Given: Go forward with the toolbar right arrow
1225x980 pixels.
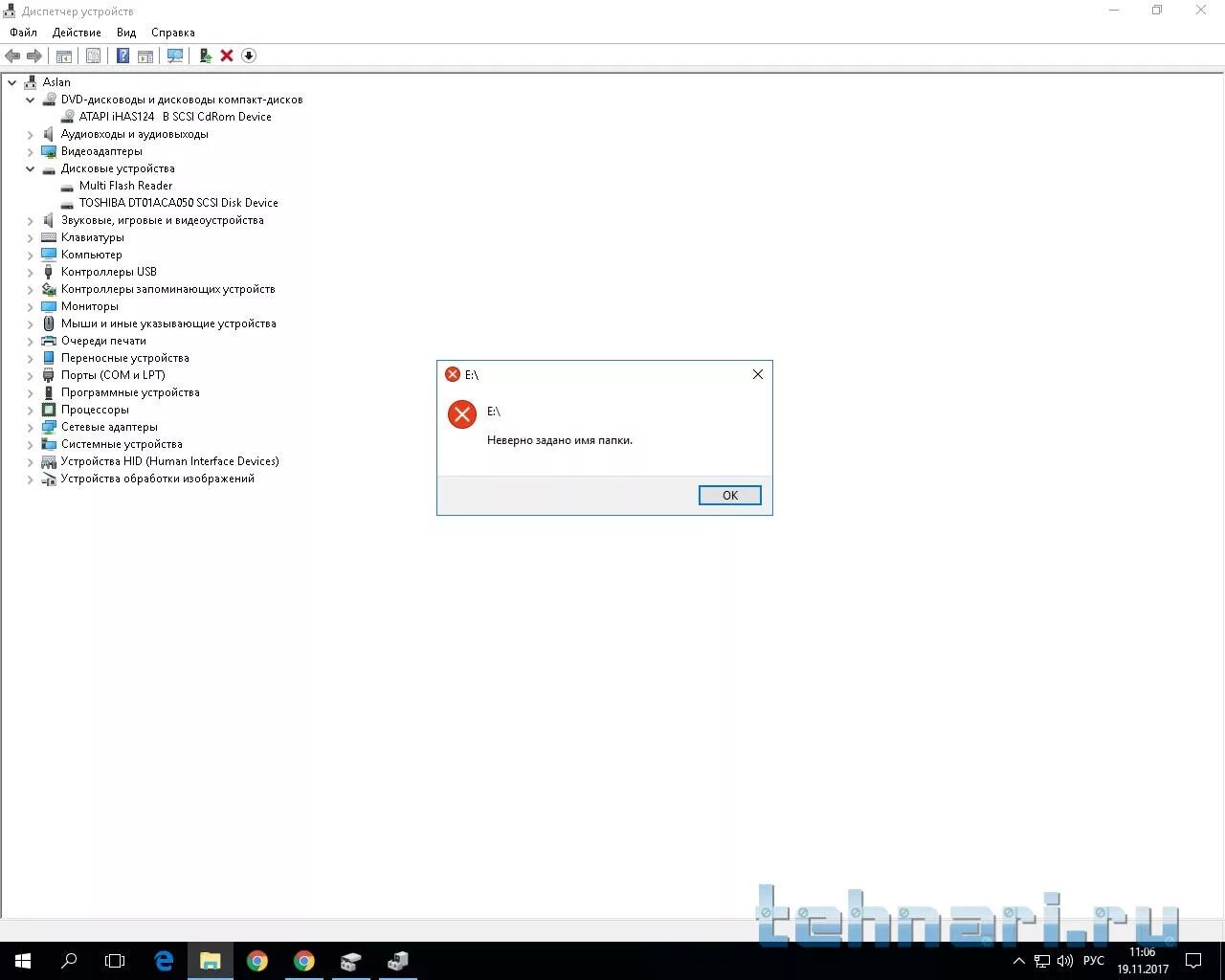Looking at the screenshot, I should point(34,56).
